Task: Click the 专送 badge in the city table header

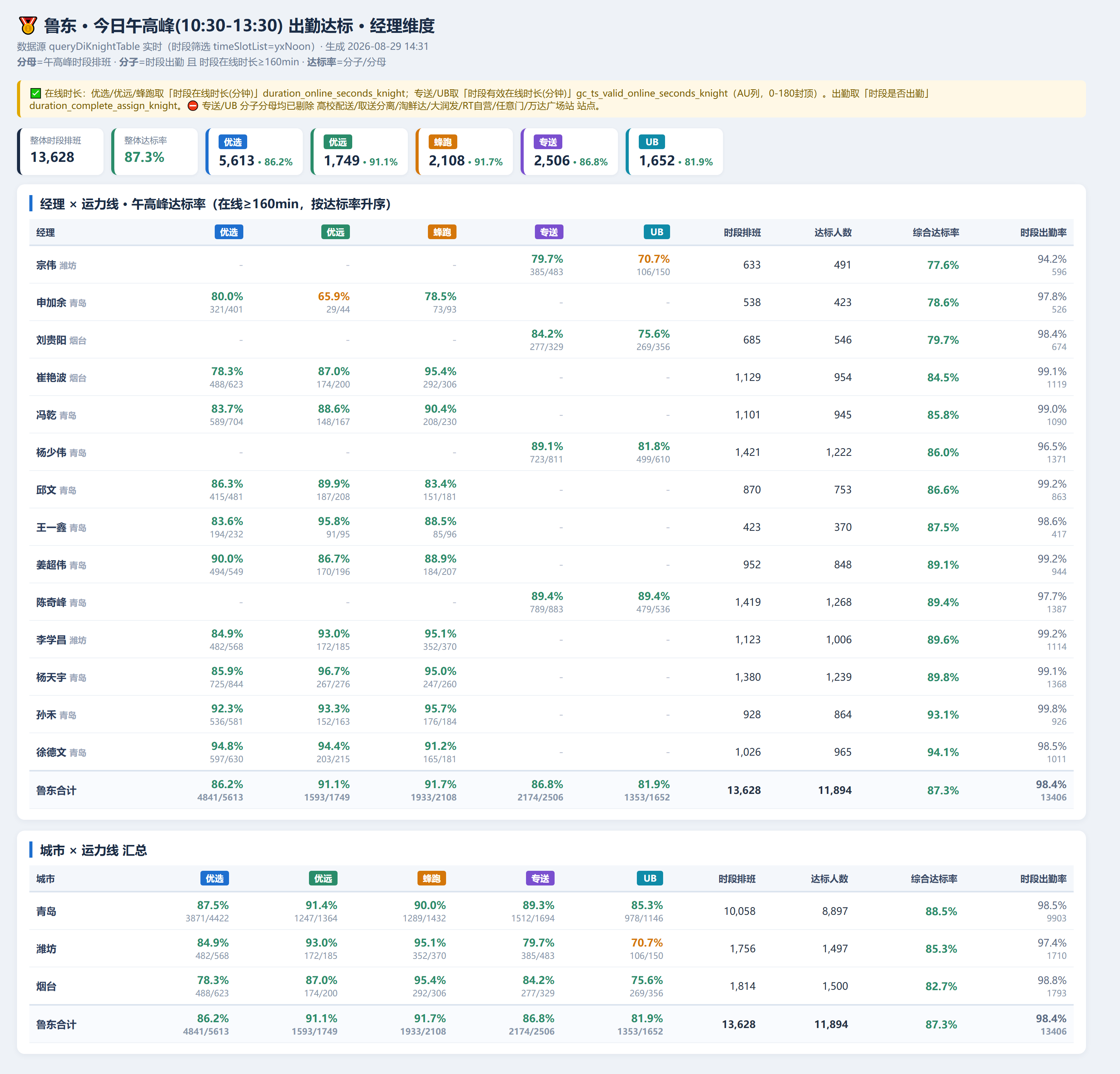Action: point(541,879)
